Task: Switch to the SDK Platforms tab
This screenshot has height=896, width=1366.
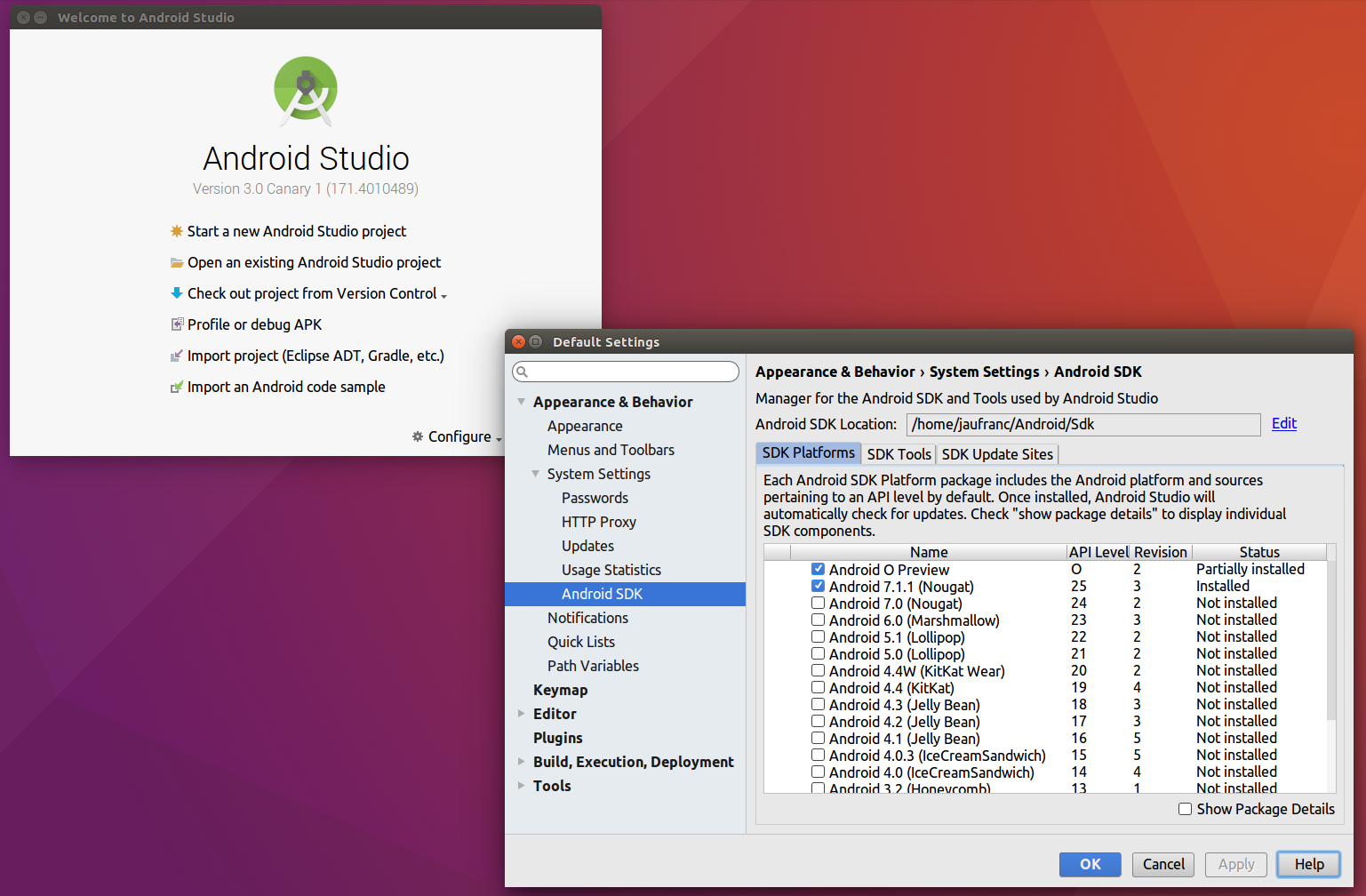Action: (x=808, y=453)
